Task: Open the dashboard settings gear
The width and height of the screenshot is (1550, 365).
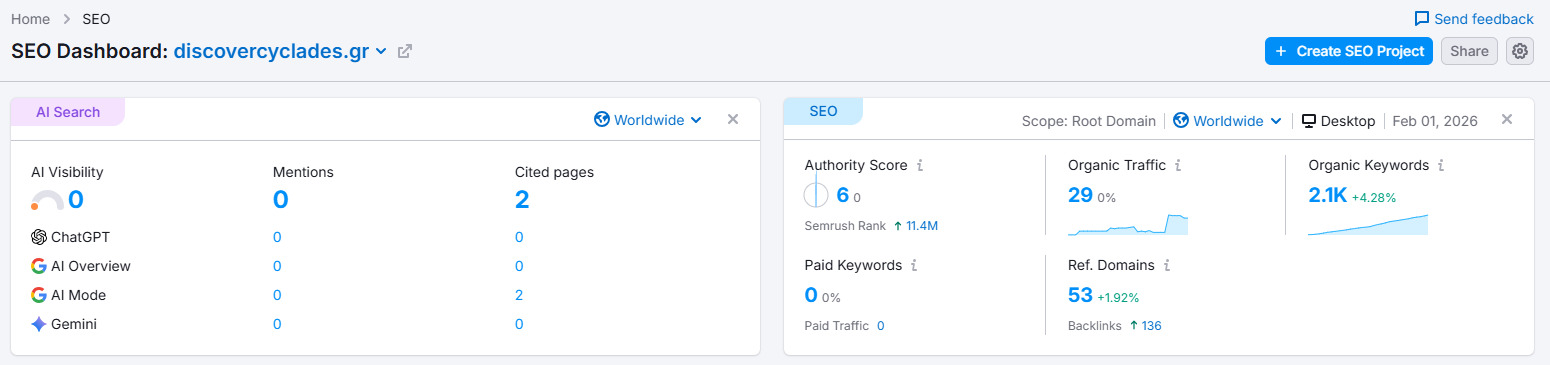Action: [1520, 51]
